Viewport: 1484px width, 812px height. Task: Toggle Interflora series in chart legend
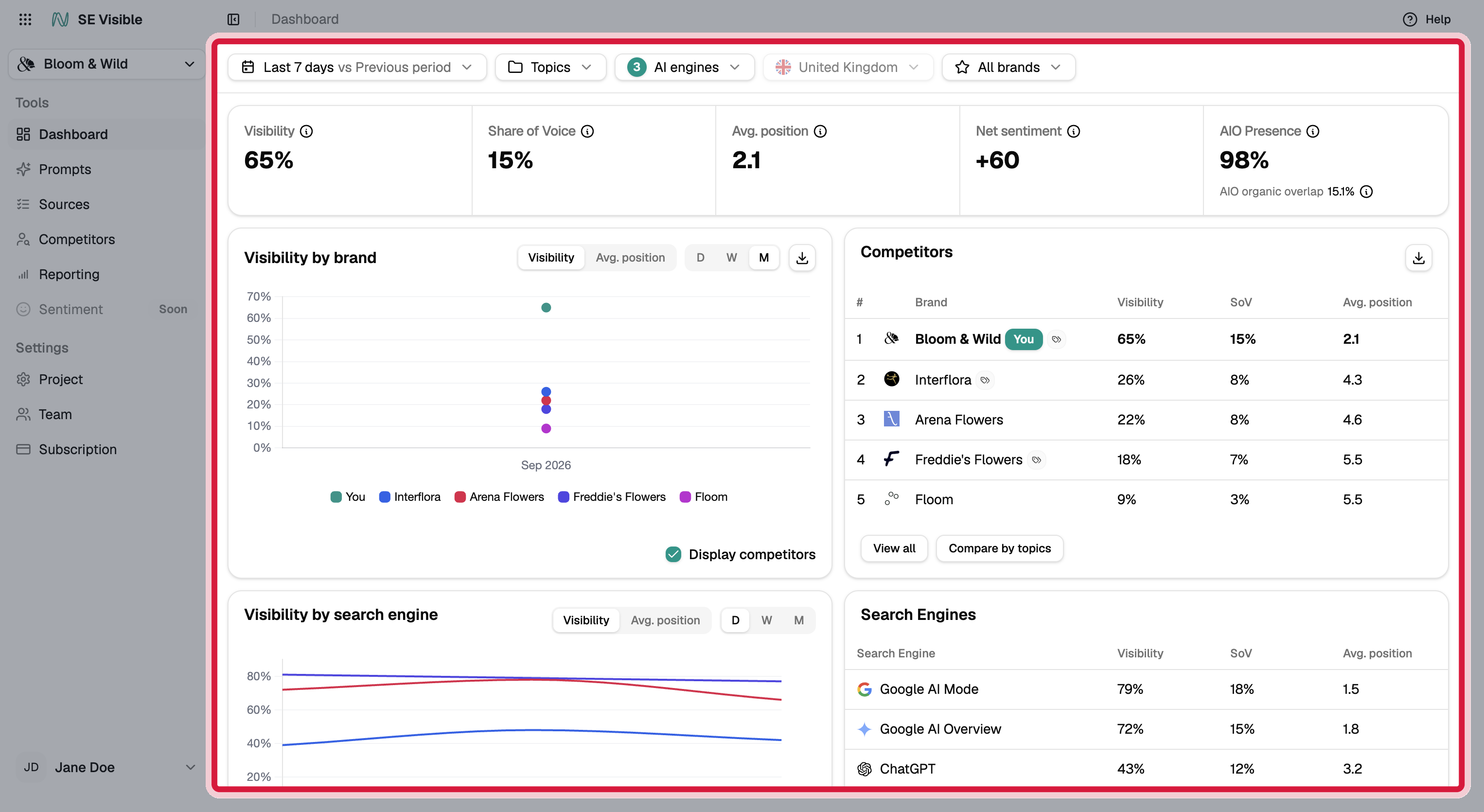coord(409,497)
